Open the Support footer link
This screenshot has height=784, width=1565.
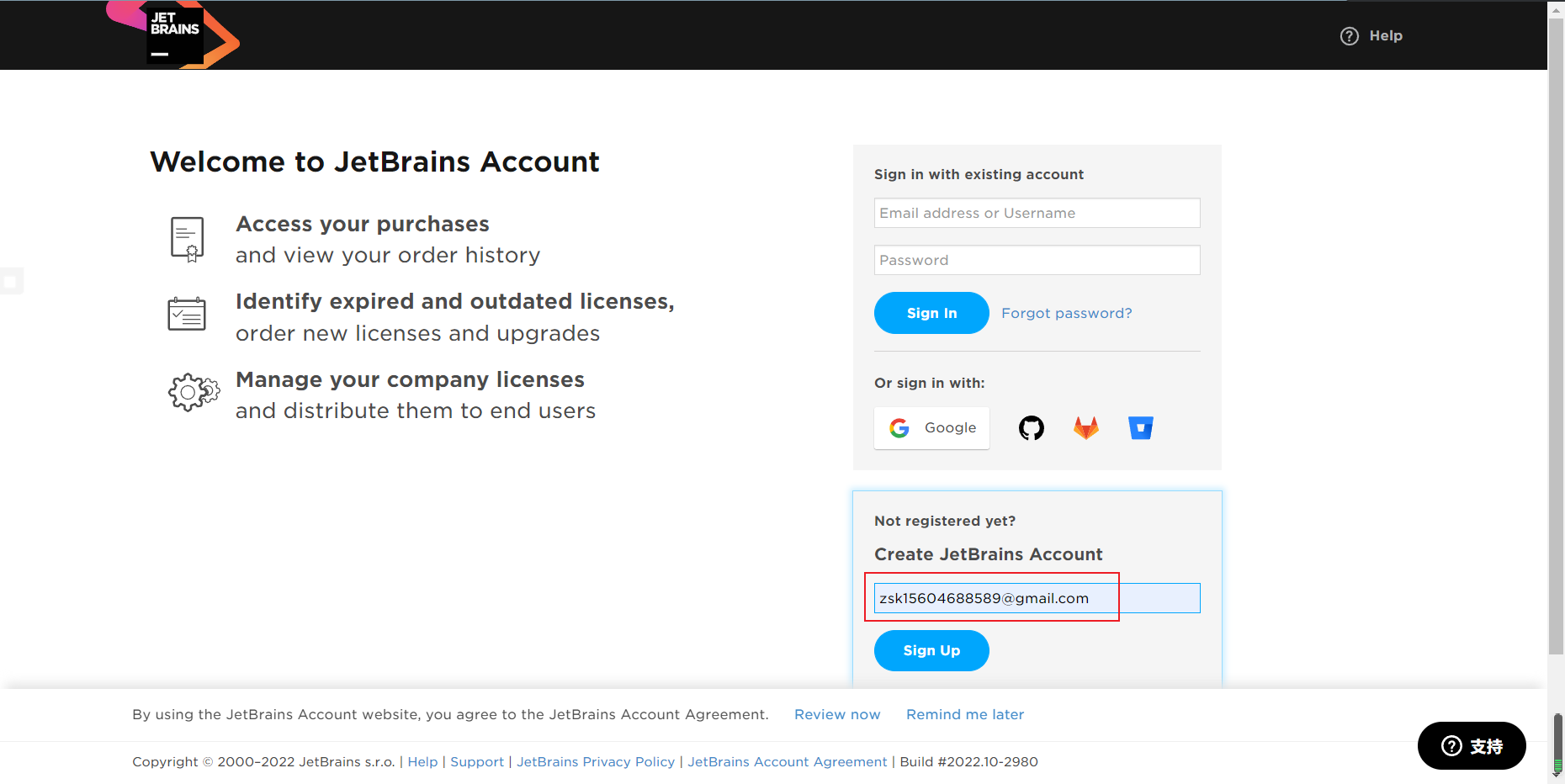pyautogui.click(x=477, y=761)
